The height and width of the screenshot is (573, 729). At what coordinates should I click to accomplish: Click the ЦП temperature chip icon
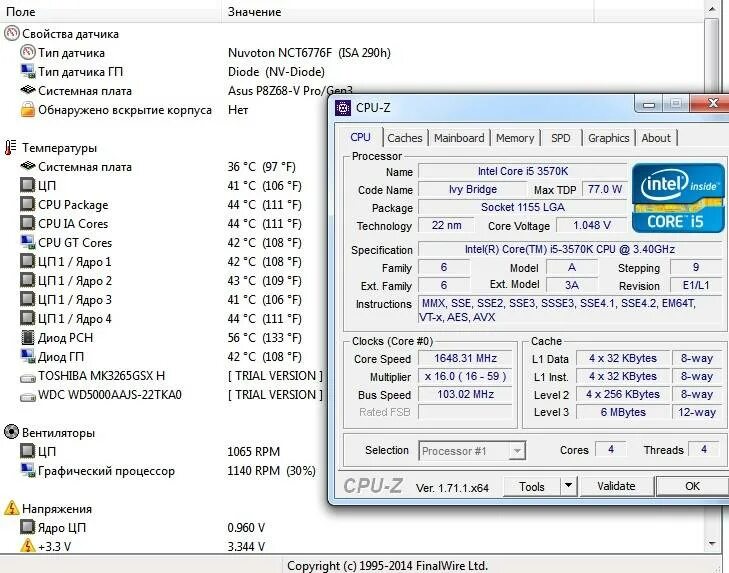pyautogui.click(x=28, y=186)
